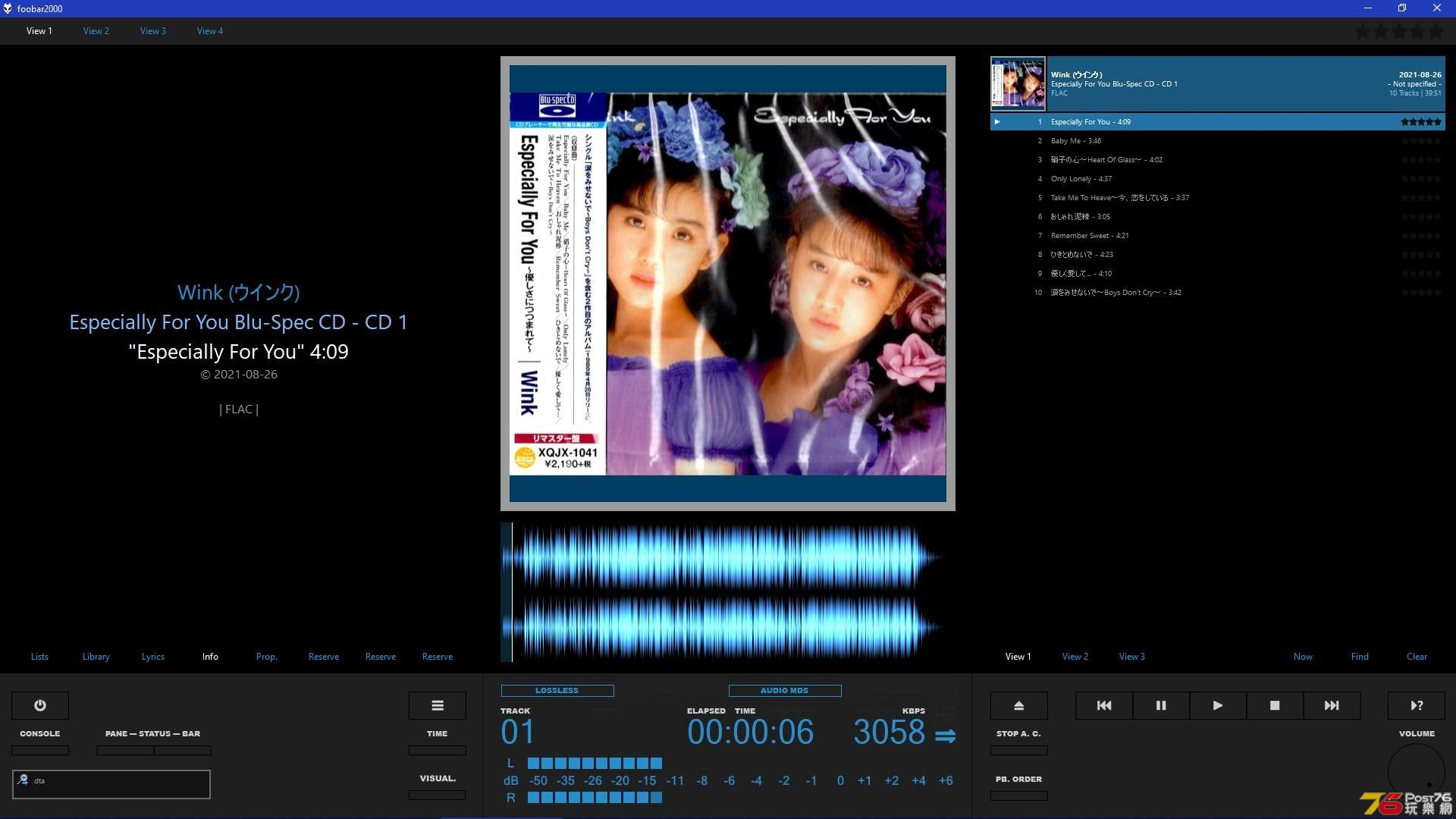Click the track number 01 display
1456x819 pixels.
point(518,733)
